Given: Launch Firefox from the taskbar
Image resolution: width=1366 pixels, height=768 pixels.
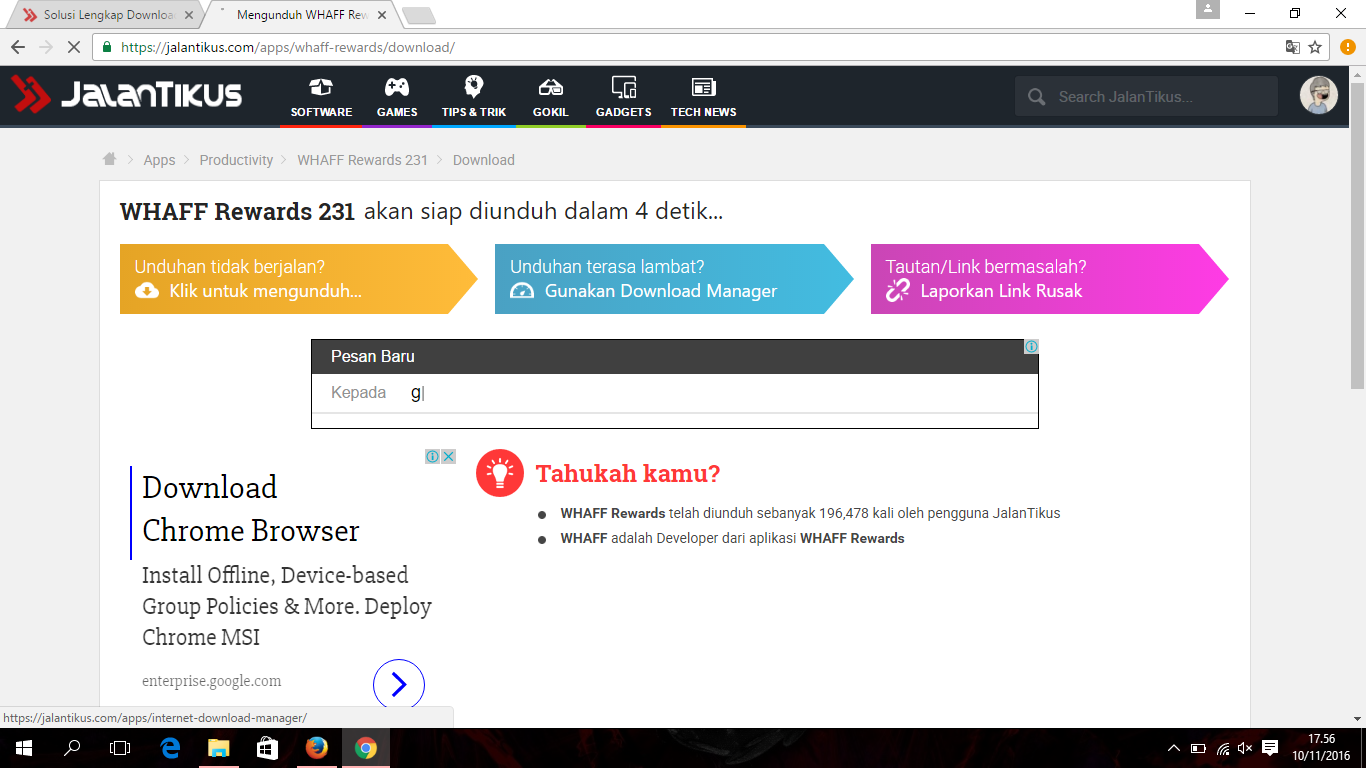Looking at the screenshot, I should (316, 748).
